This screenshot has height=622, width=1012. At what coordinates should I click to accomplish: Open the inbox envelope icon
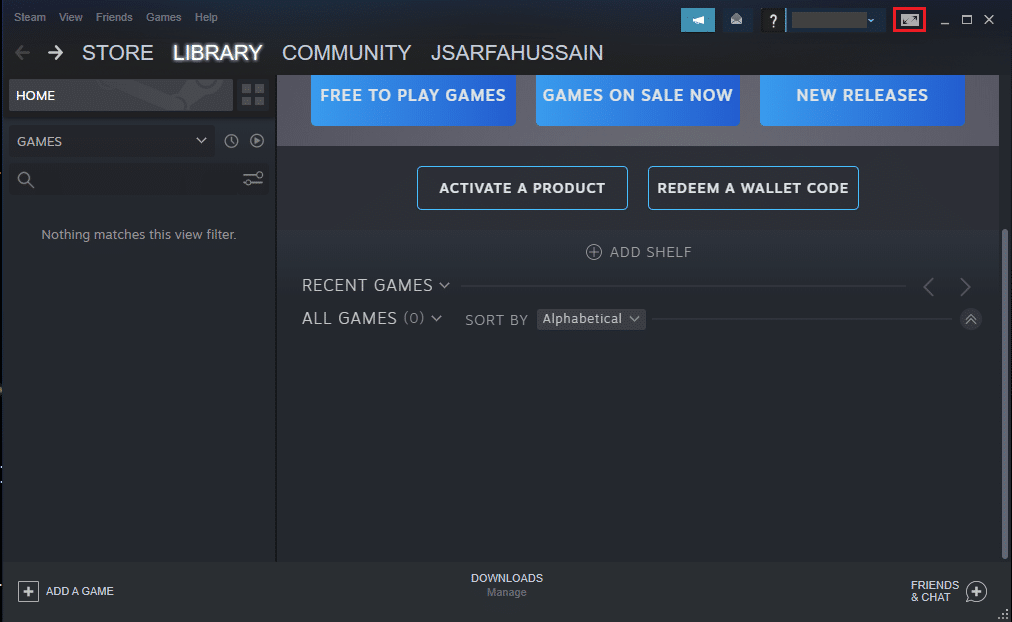pyautogui.click(x=736, y=20)
